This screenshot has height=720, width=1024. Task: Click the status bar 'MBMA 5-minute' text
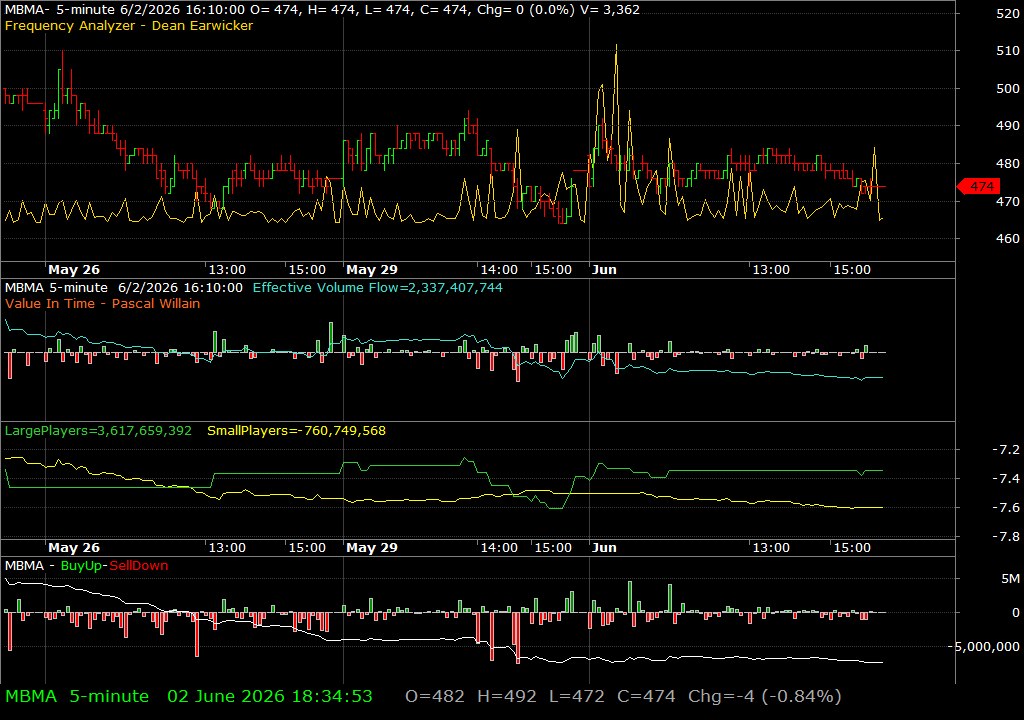pos(77,696)
